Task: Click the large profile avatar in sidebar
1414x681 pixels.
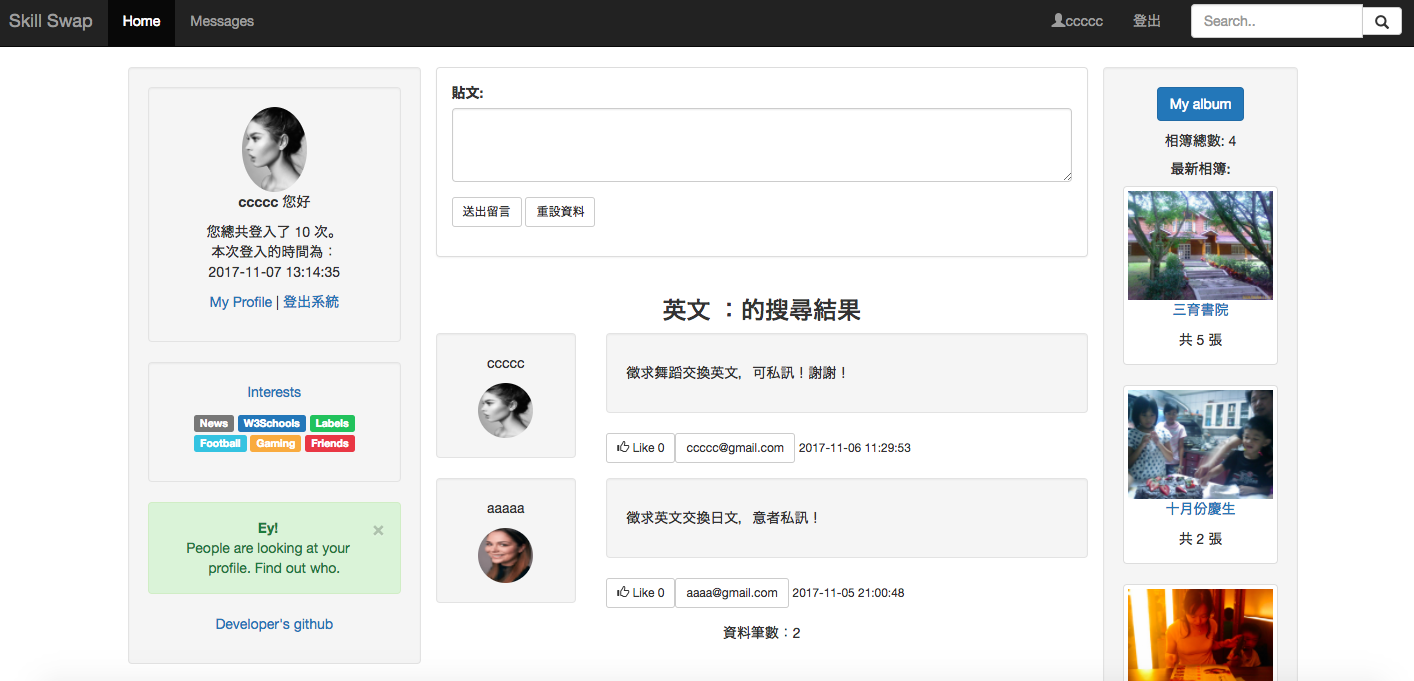Action: click(274, 149)
